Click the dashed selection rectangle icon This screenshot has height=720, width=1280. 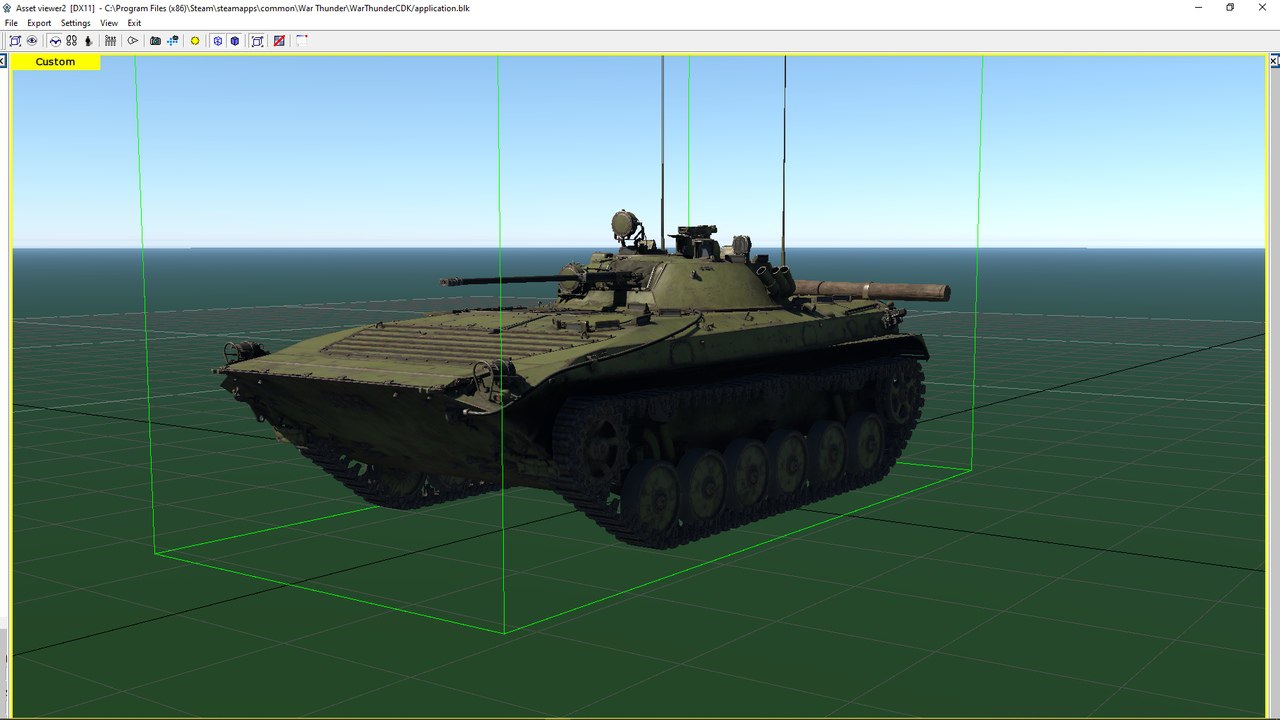[301, 41]
